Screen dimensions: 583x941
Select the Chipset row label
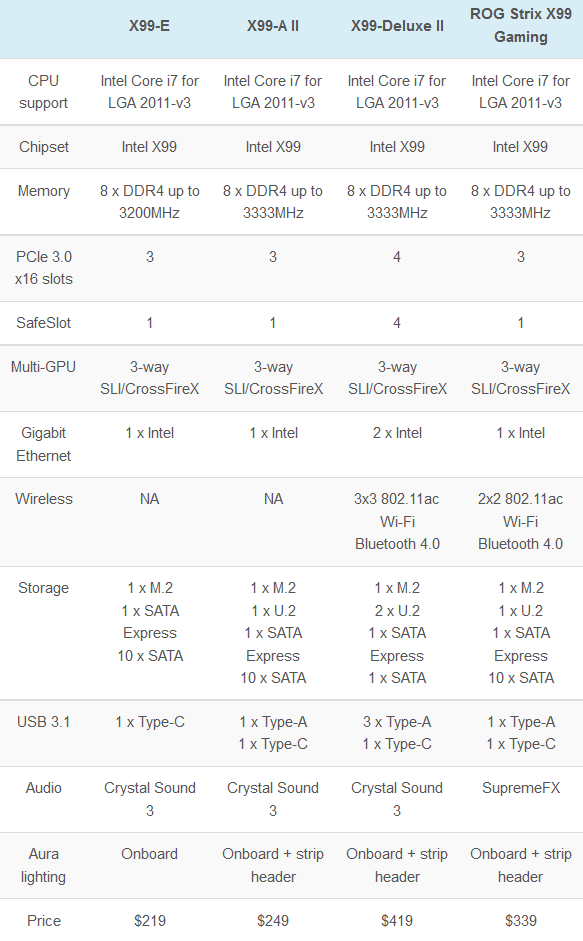pyautogui.click(x=43, y=147)
